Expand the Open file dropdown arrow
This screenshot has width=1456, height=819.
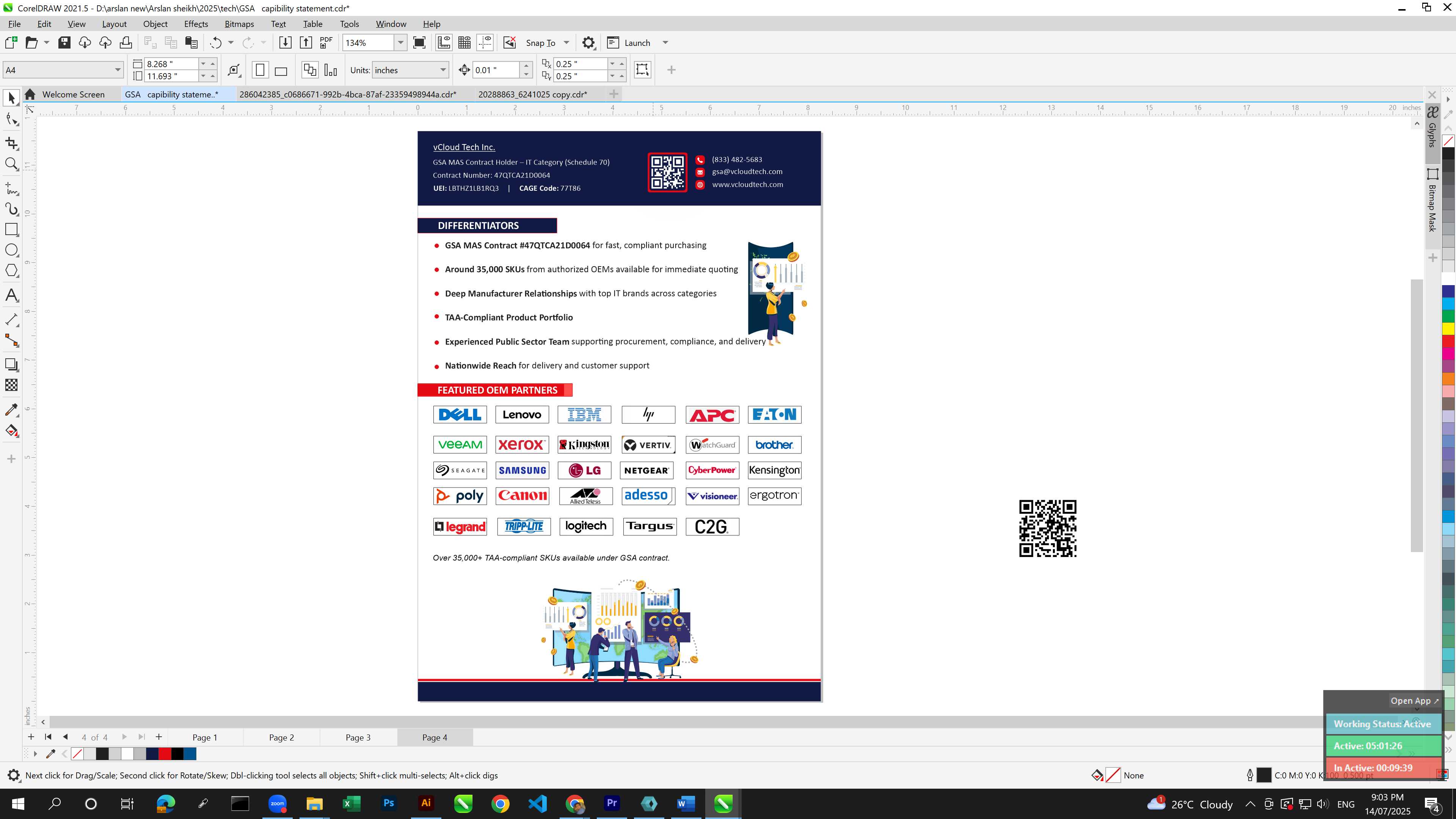click(47, 43)
